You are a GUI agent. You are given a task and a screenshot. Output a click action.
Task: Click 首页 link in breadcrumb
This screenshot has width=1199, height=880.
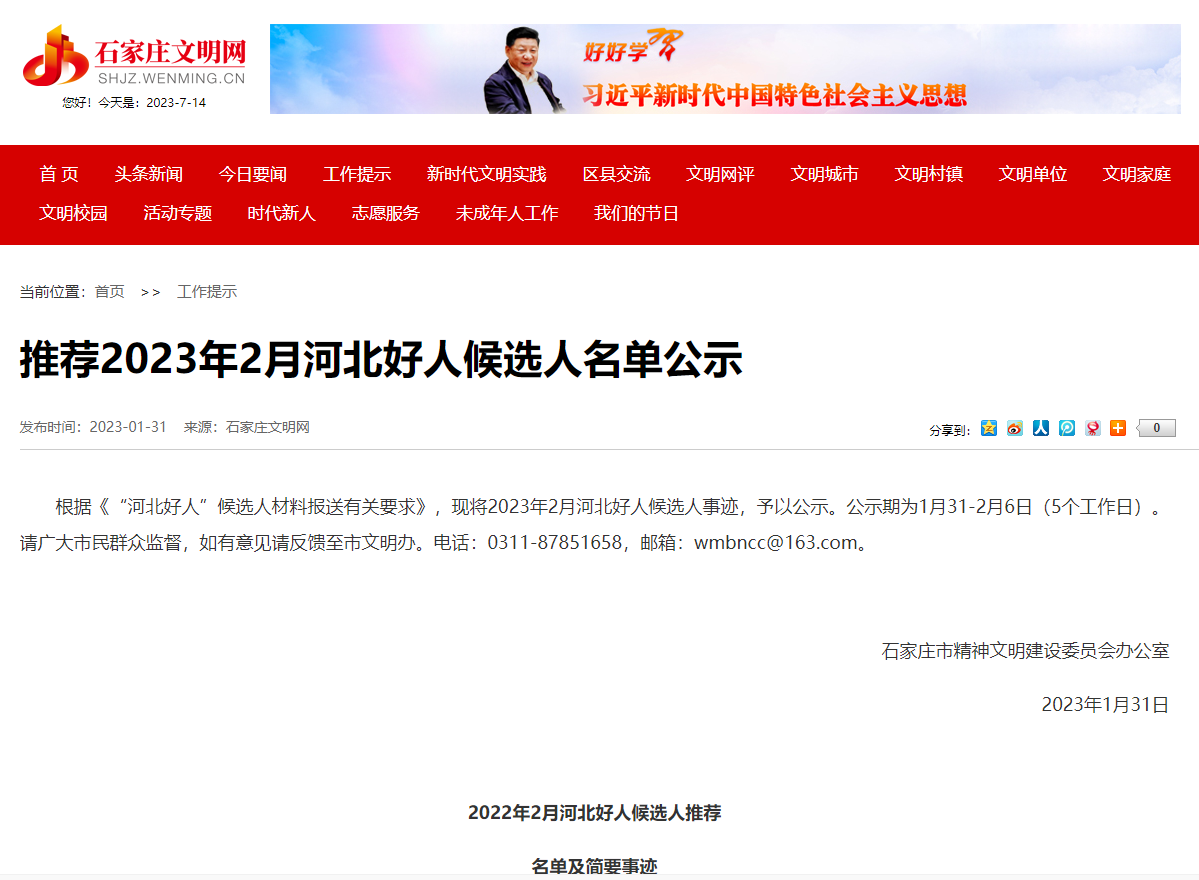(x=109, y=292)
